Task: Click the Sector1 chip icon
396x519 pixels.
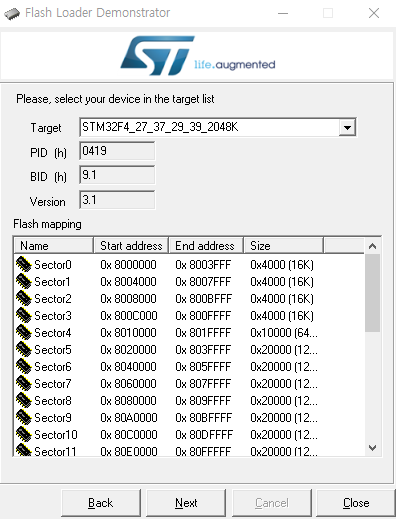Action: 23,281
